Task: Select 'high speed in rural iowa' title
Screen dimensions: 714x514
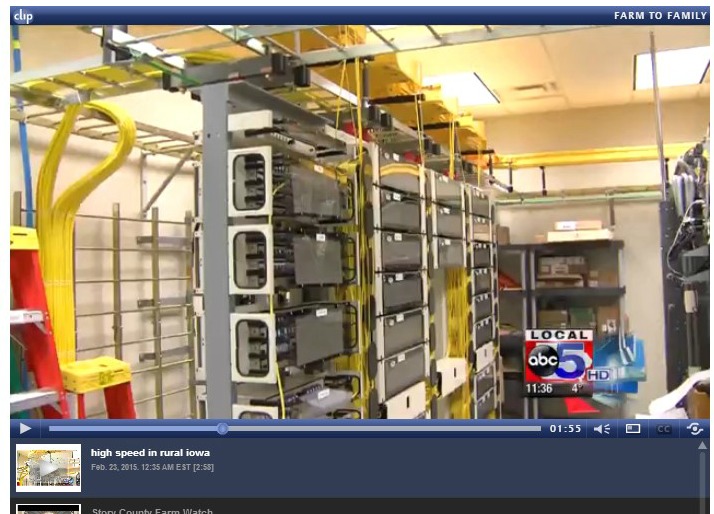Action: tap(150, 453)
